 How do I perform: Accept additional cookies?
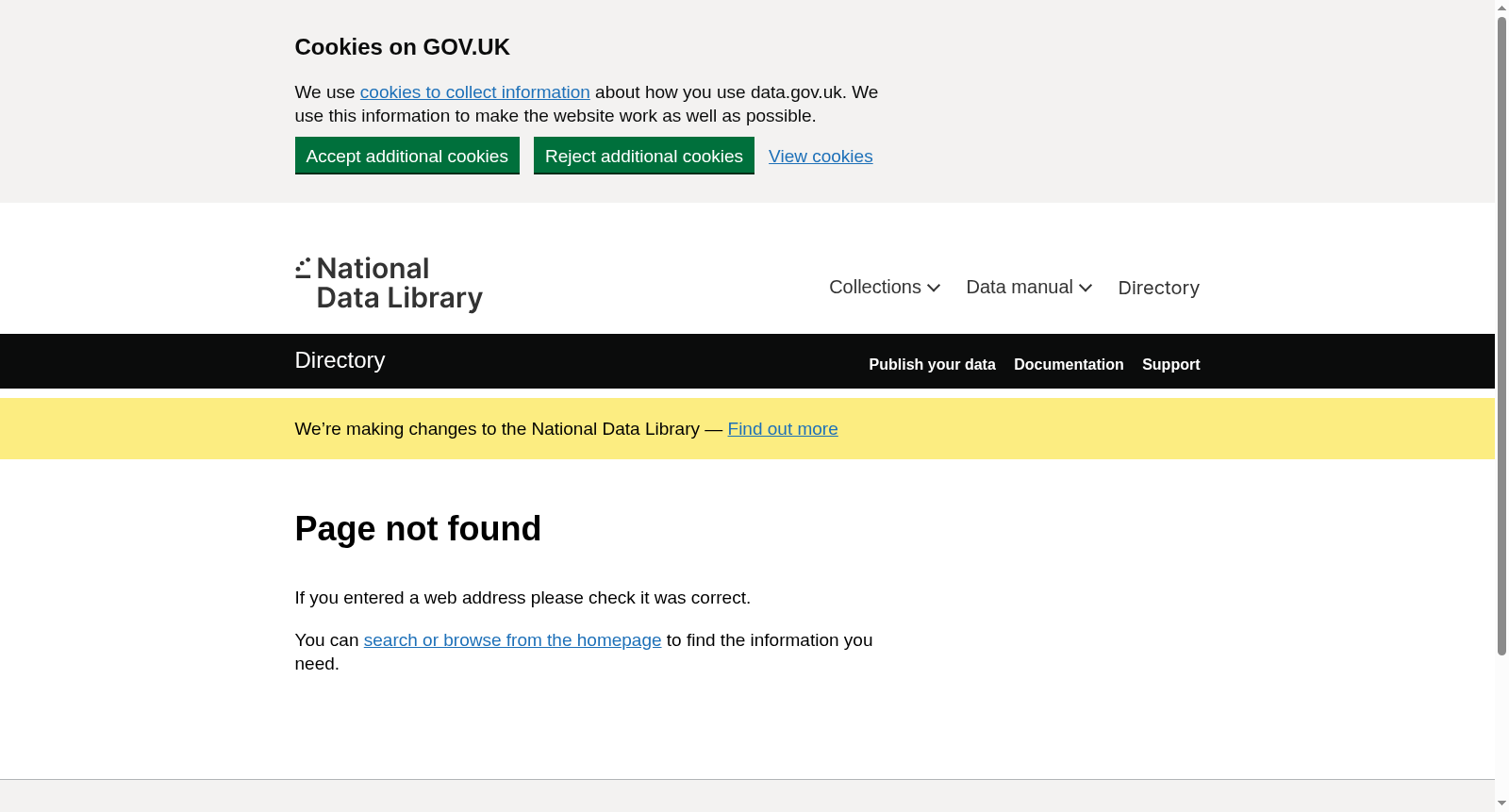[x=407, y=156]
